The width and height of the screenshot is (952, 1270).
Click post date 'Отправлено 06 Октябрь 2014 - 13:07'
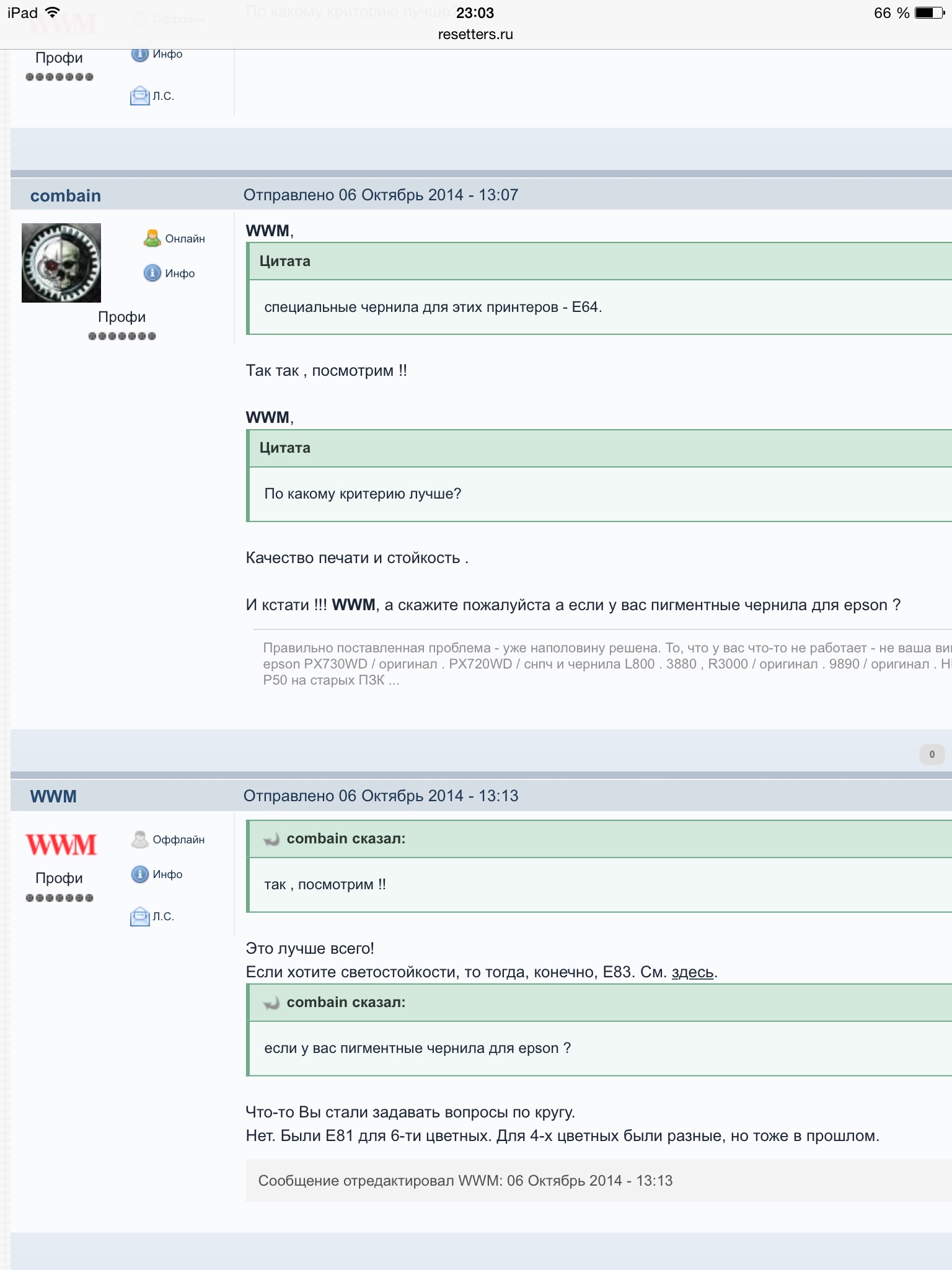pos(381,195)
